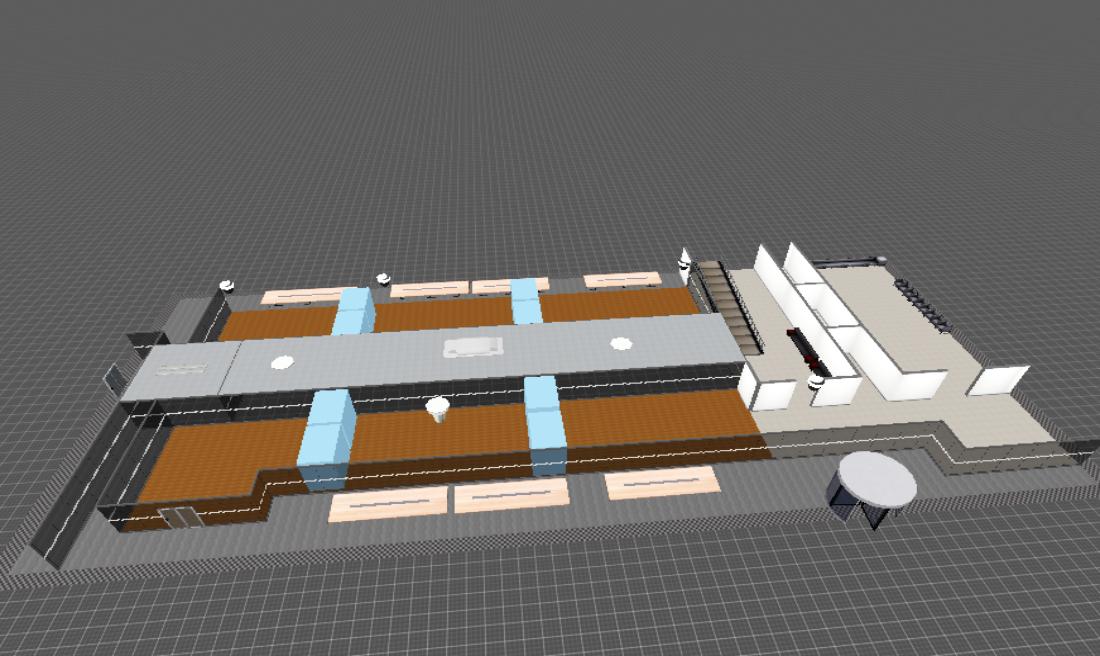Screen dimensions: 1100x656
Task: Select the back-right blue pillar
Action: tap(526, 299)
